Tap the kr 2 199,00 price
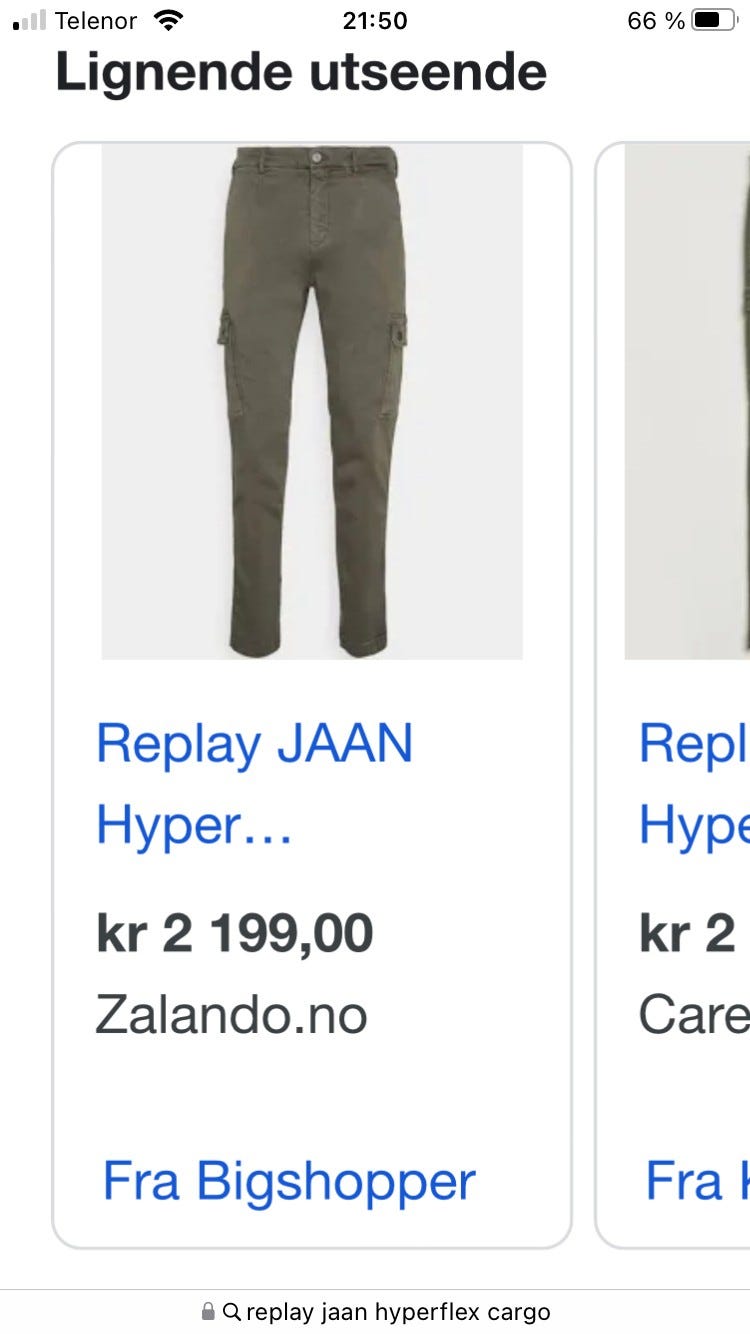Image resolution: width=750 pixels, height=1334 pixels. click(x=234, y=933)
